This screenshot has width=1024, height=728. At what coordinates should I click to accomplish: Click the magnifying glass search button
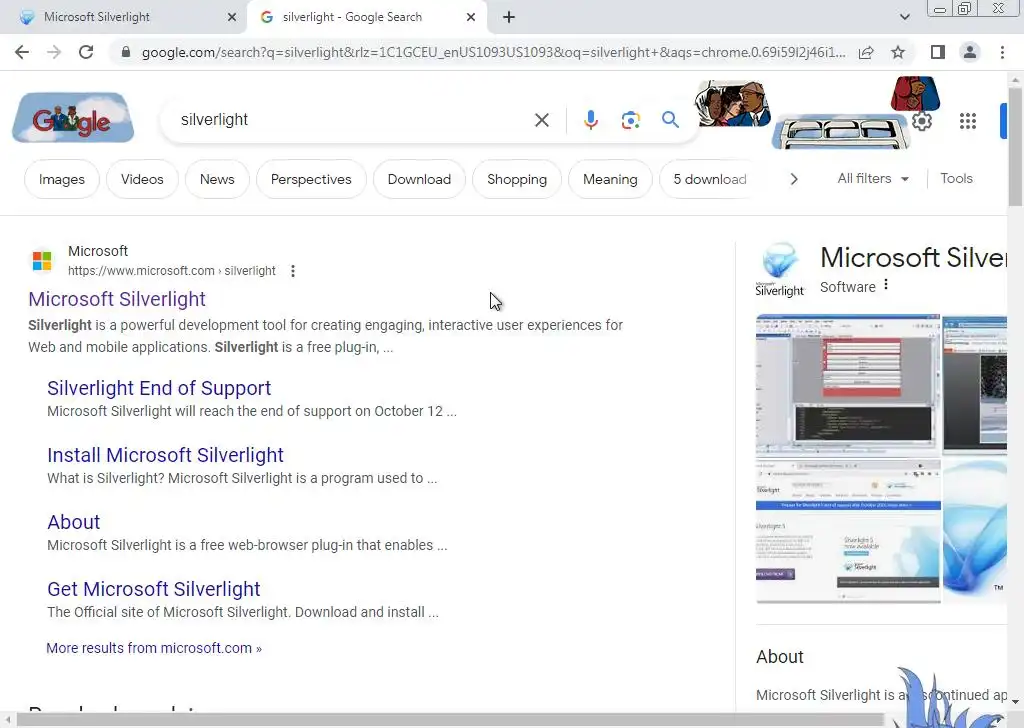click(x=670, y=119)
